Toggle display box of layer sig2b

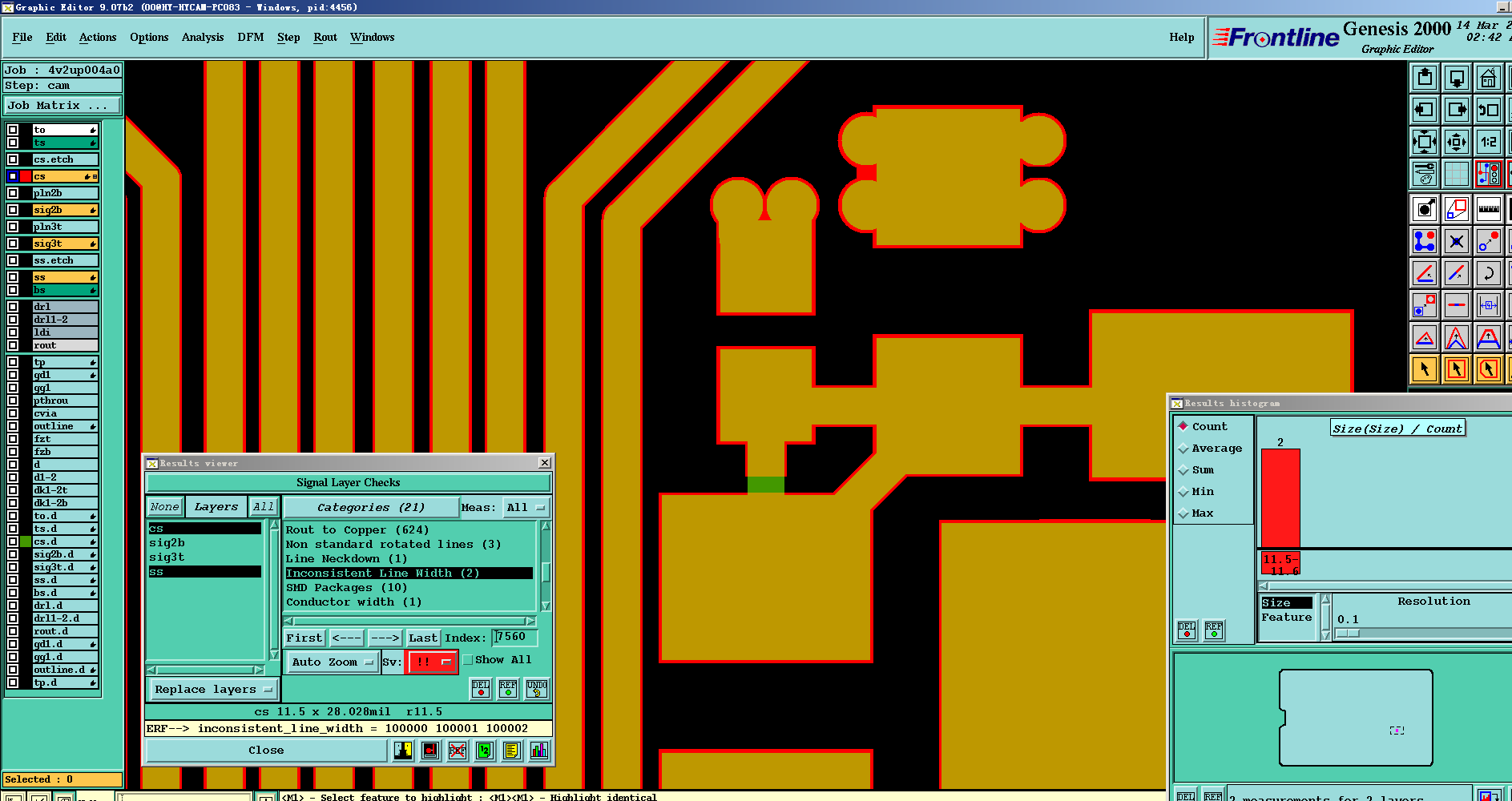click(13, 210)
